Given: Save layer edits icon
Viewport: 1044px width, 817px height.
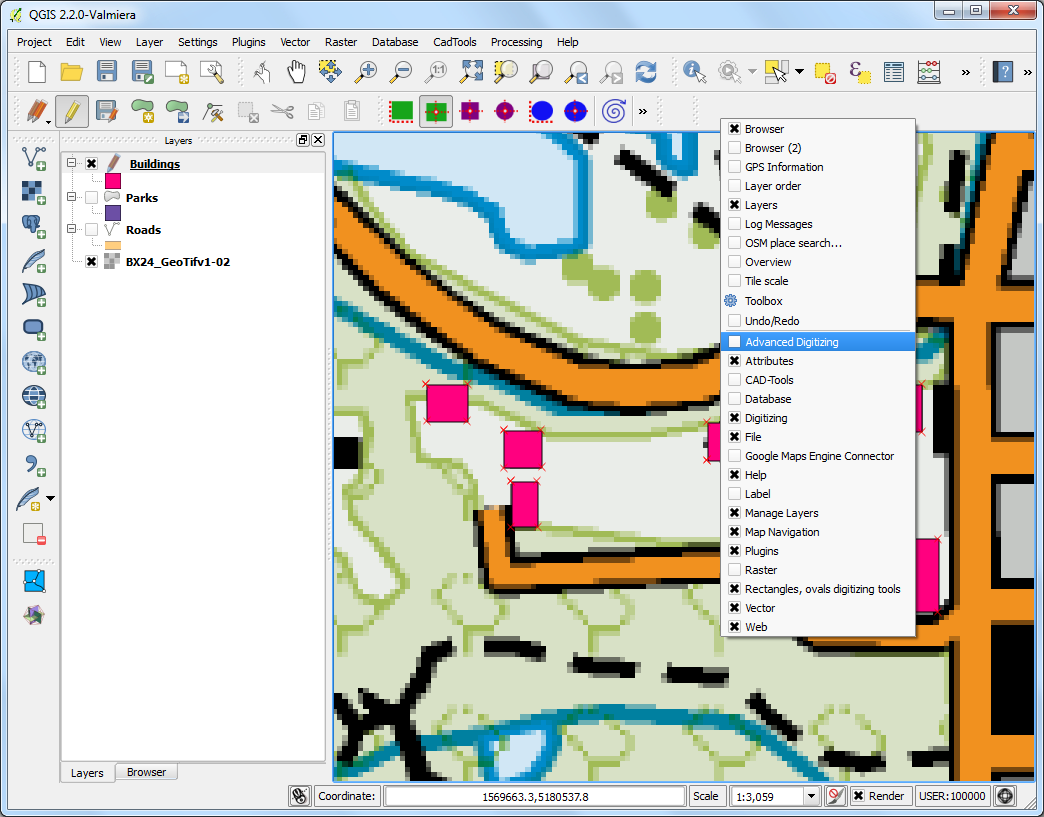Looking at the screenshot, I should tap(107, 111).
